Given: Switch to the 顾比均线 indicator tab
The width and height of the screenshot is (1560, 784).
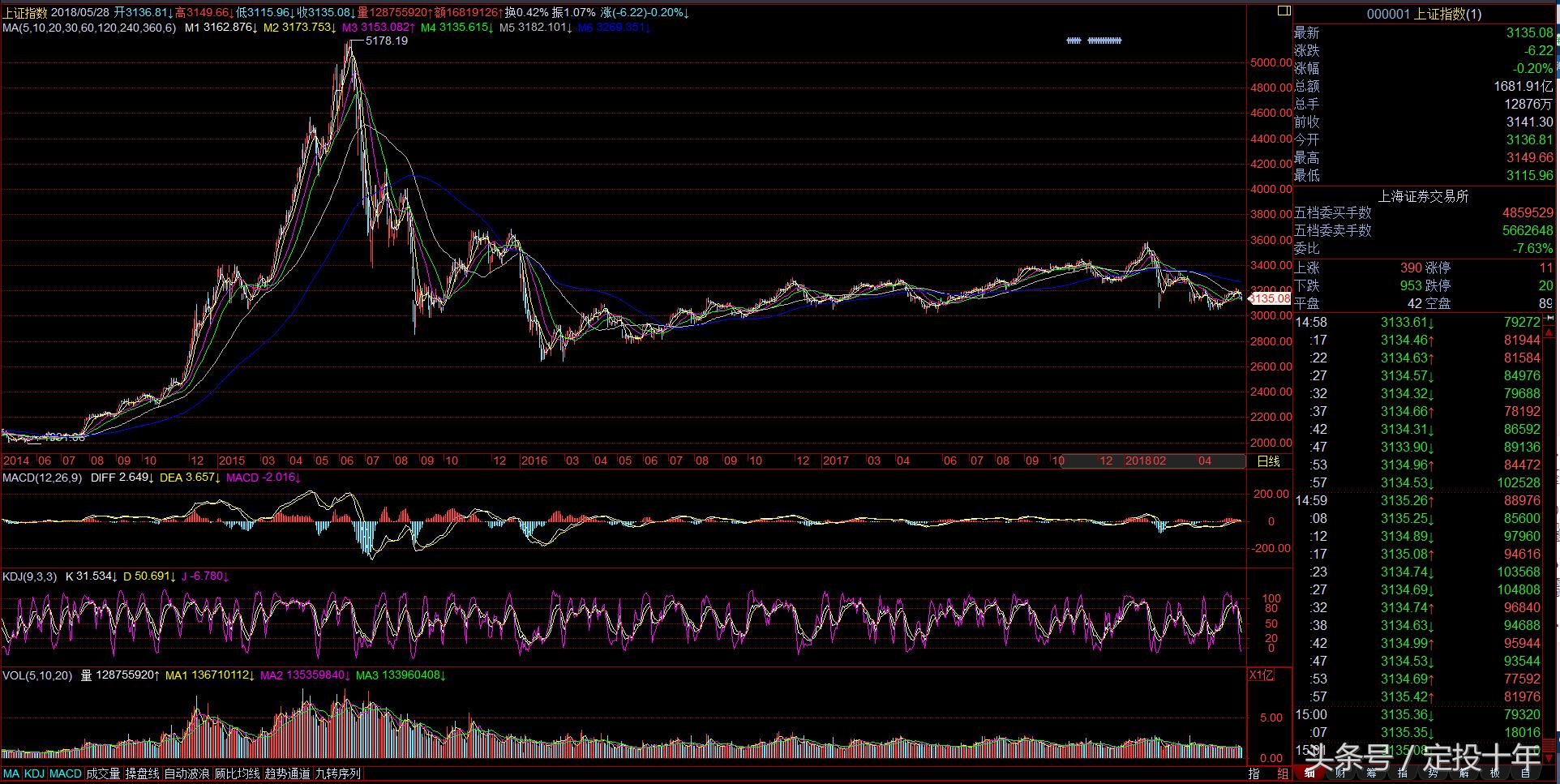Looking at the screenshot, I should click(x=238, y=774).
